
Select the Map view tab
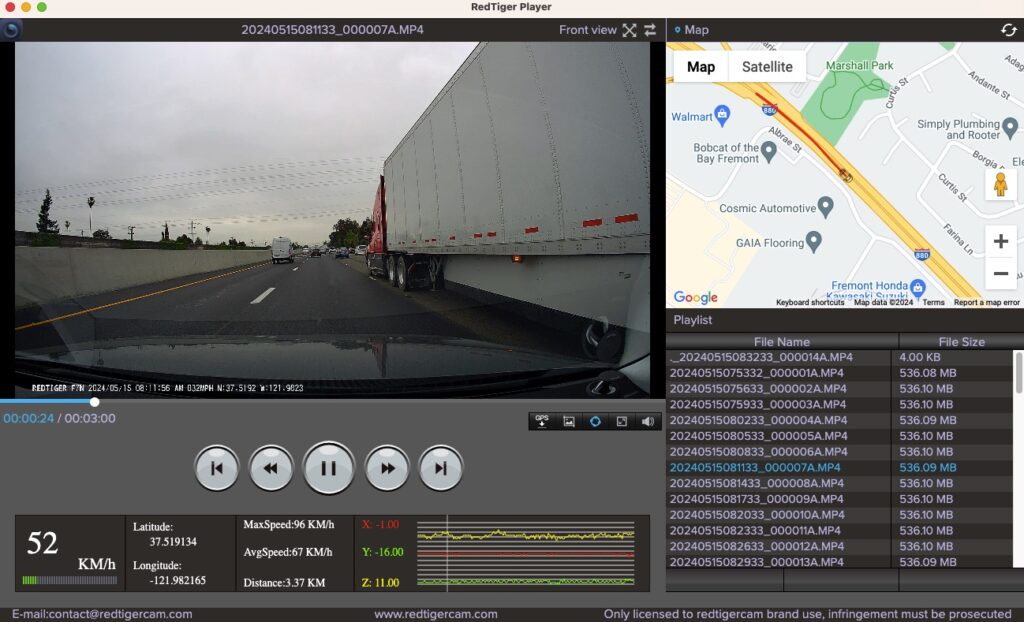point(701,67)
